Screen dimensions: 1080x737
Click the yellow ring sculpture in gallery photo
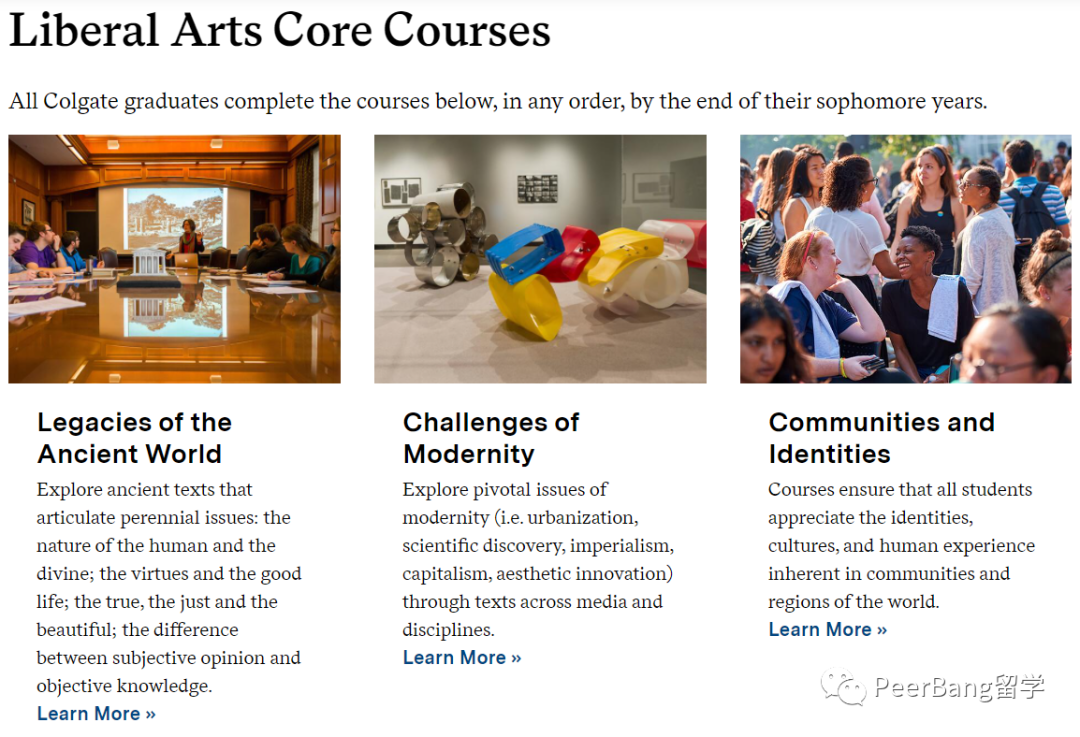pos(526,306)
